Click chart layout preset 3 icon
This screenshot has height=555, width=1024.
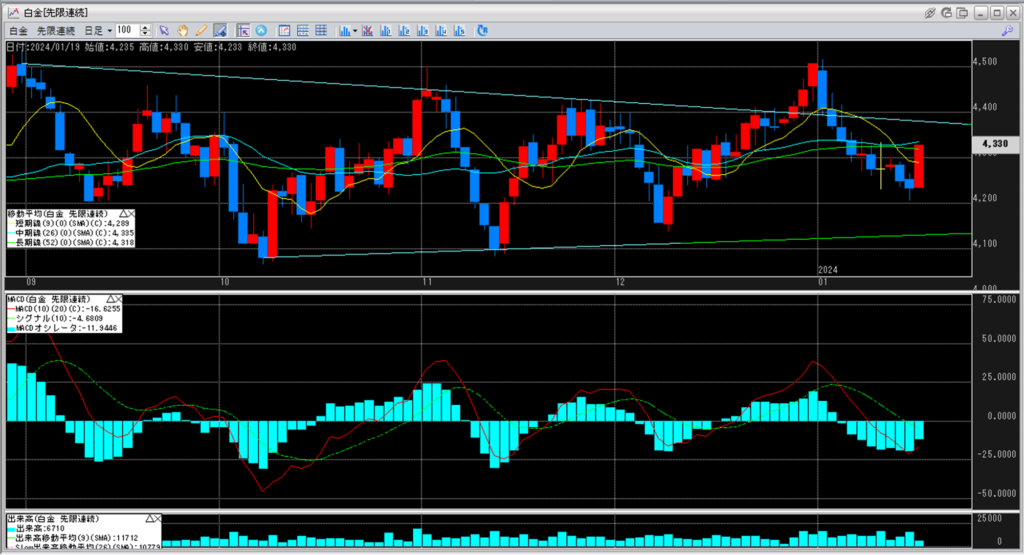coord(422,31)
